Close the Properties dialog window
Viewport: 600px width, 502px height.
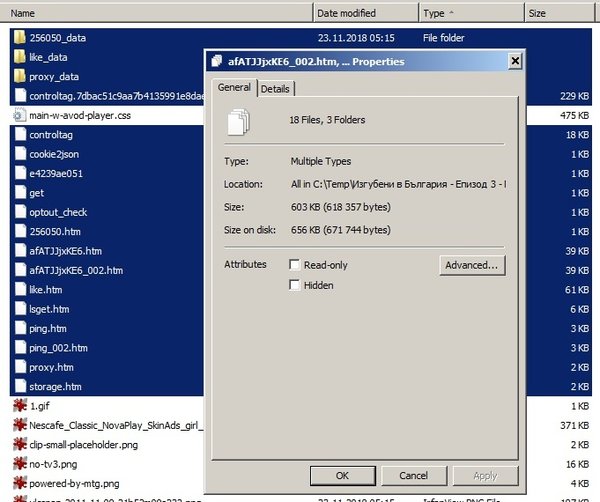point(515,61)
